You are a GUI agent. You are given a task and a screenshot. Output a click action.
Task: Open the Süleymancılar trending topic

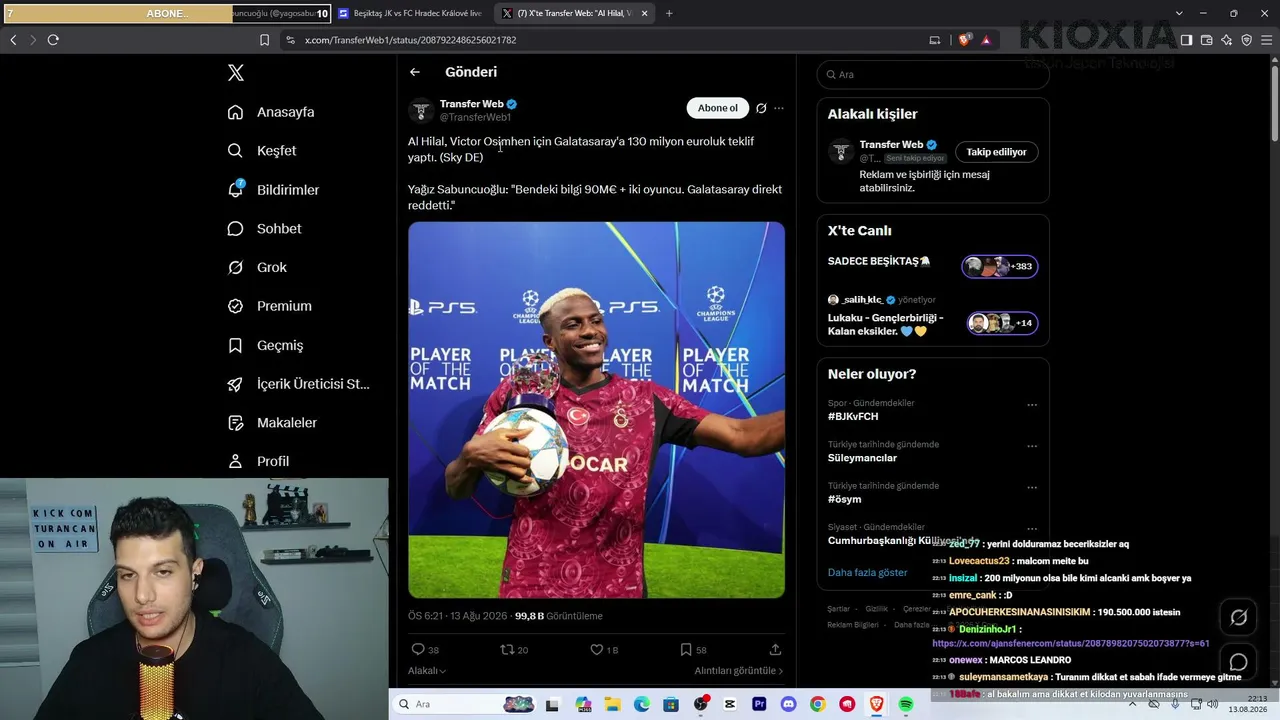[x=862, y=458]
